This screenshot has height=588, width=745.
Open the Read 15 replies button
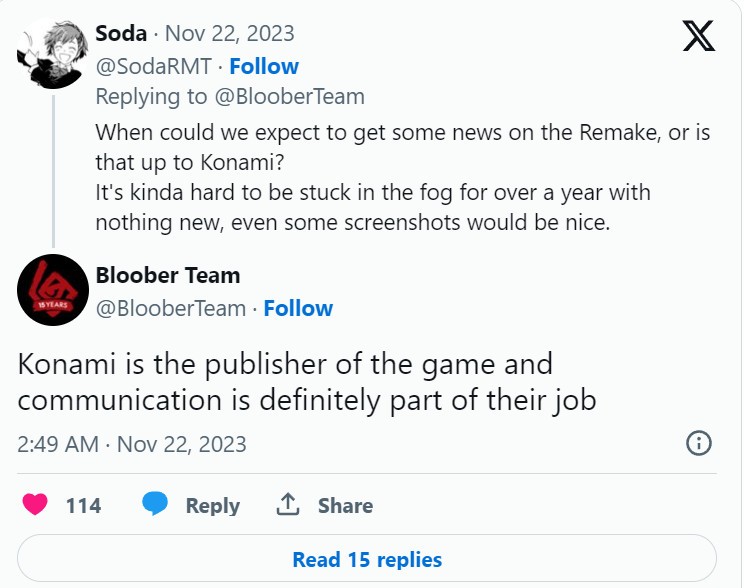pos(367,559)
